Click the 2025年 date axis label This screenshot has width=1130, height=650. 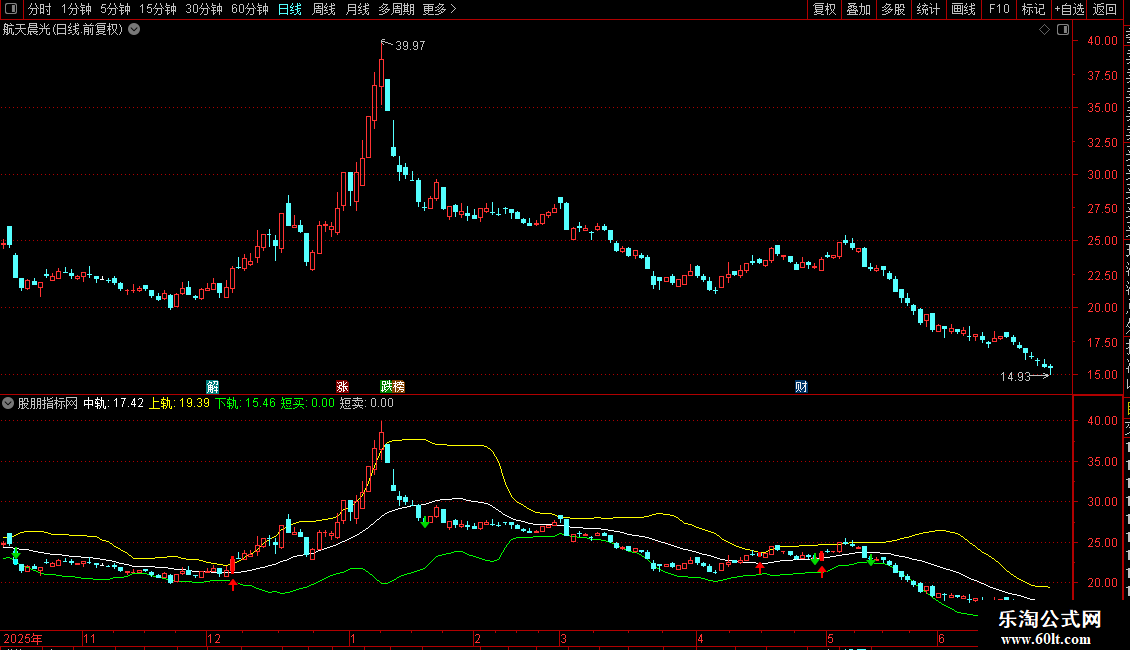point(23,638)
